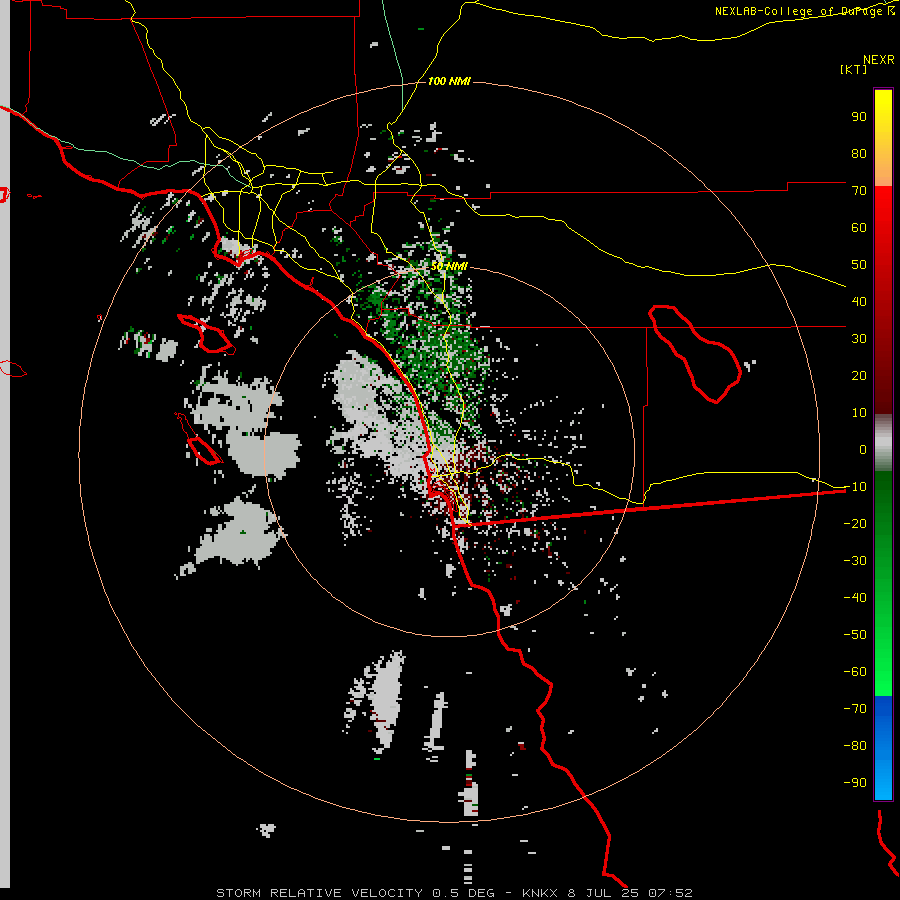Click the red-outlined Salton Sea shape

click(x=695, y=354)
